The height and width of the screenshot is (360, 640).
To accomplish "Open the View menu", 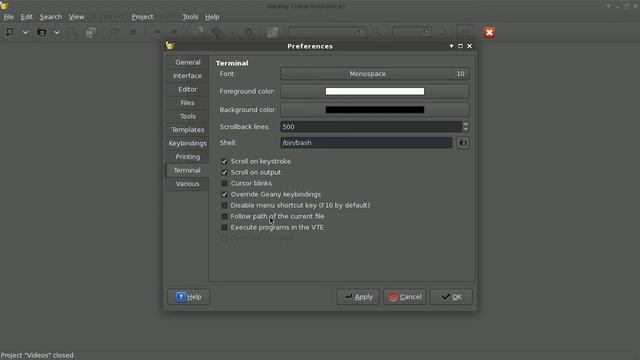I will click(76, 17).
